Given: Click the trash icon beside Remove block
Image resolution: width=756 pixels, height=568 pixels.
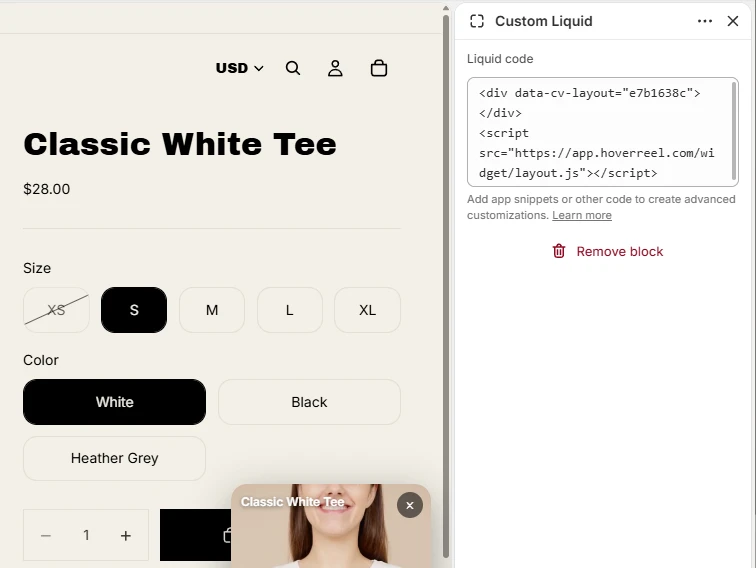Looking at the screenshot, I should [x=559, y=251].
